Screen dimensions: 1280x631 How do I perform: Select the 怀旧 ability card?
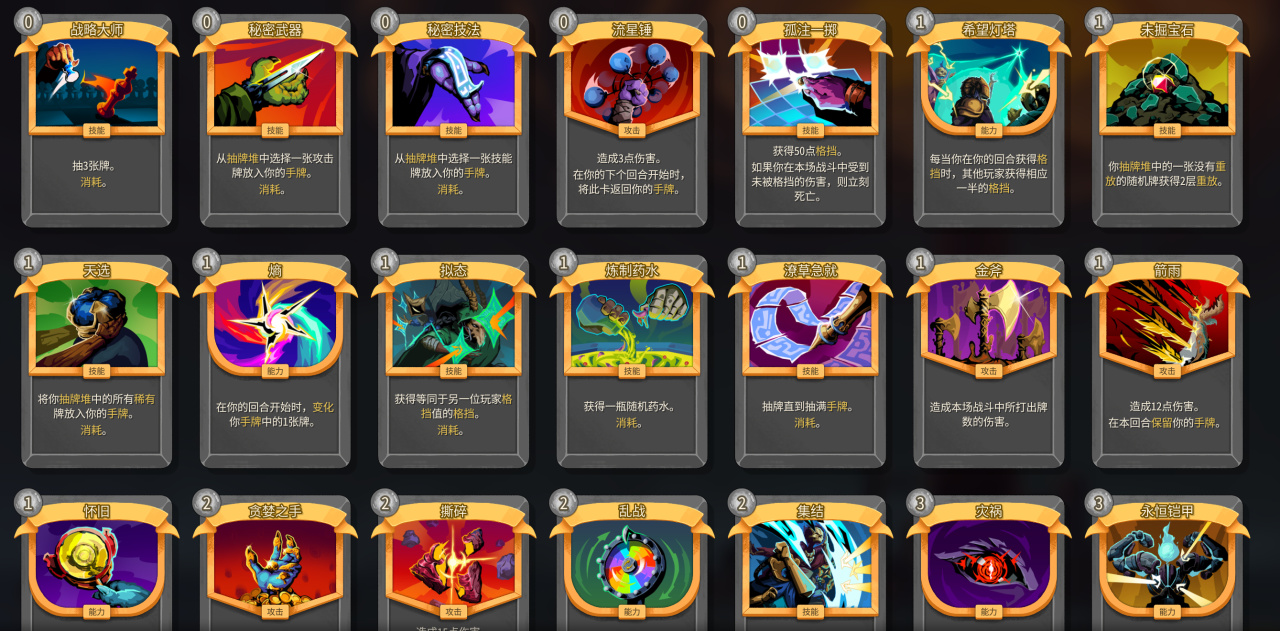pos(97,561)
